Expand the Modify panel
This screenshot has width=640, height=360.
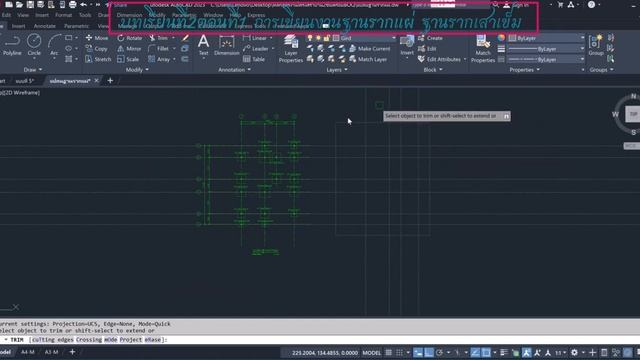tap(137, 70)
